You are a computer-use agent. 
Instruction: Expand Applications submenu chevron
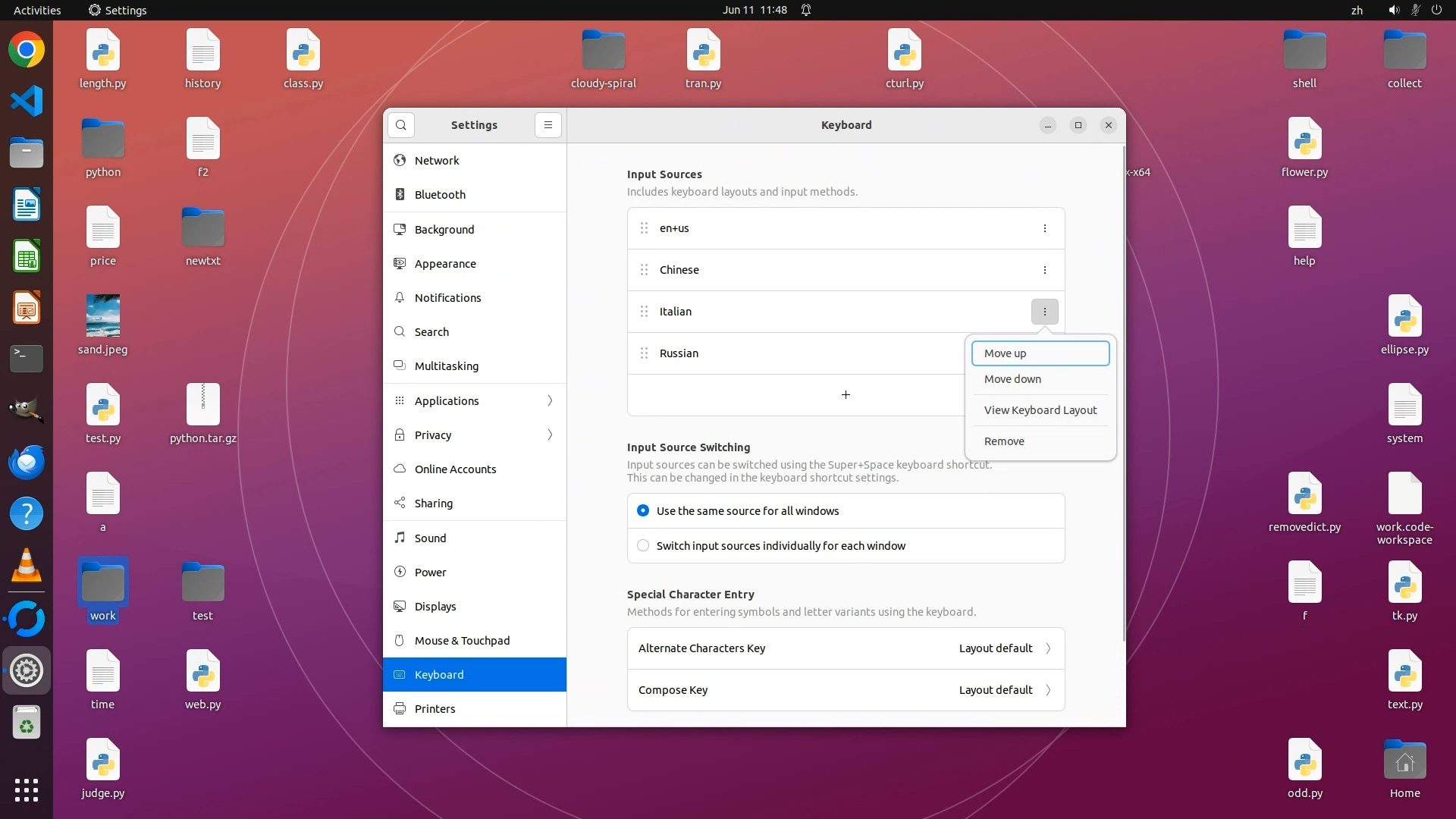pos(550,401)
